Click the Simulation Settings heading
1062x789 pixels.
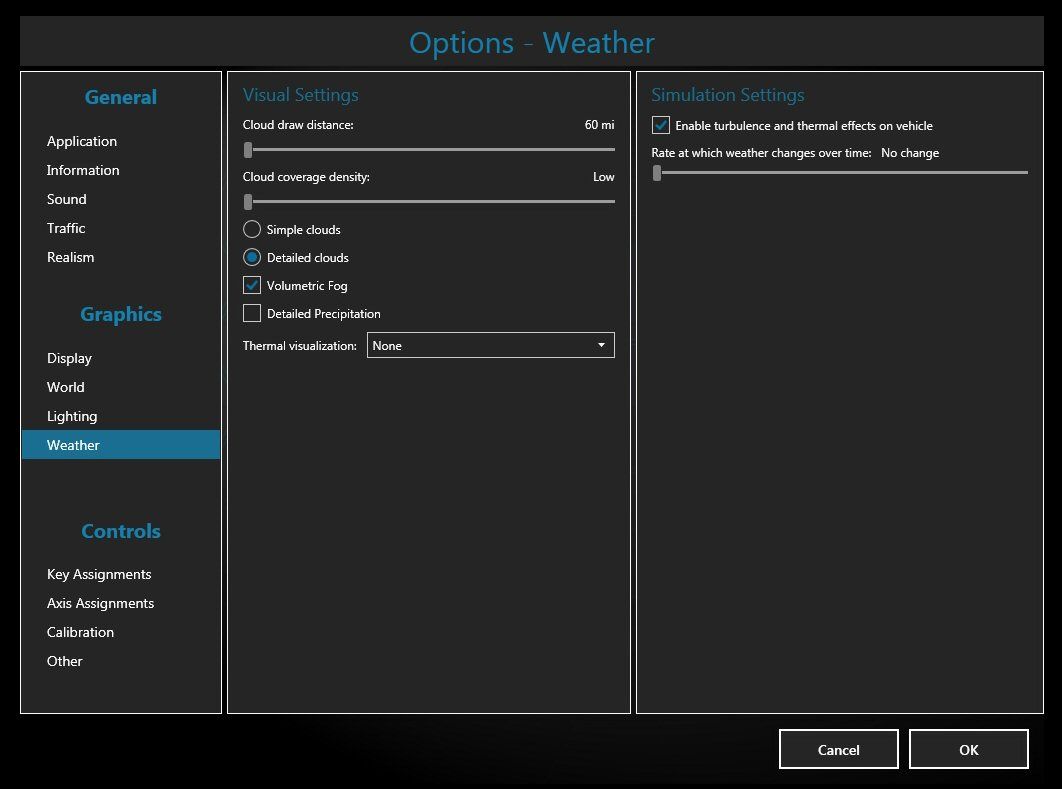point(727,95)
